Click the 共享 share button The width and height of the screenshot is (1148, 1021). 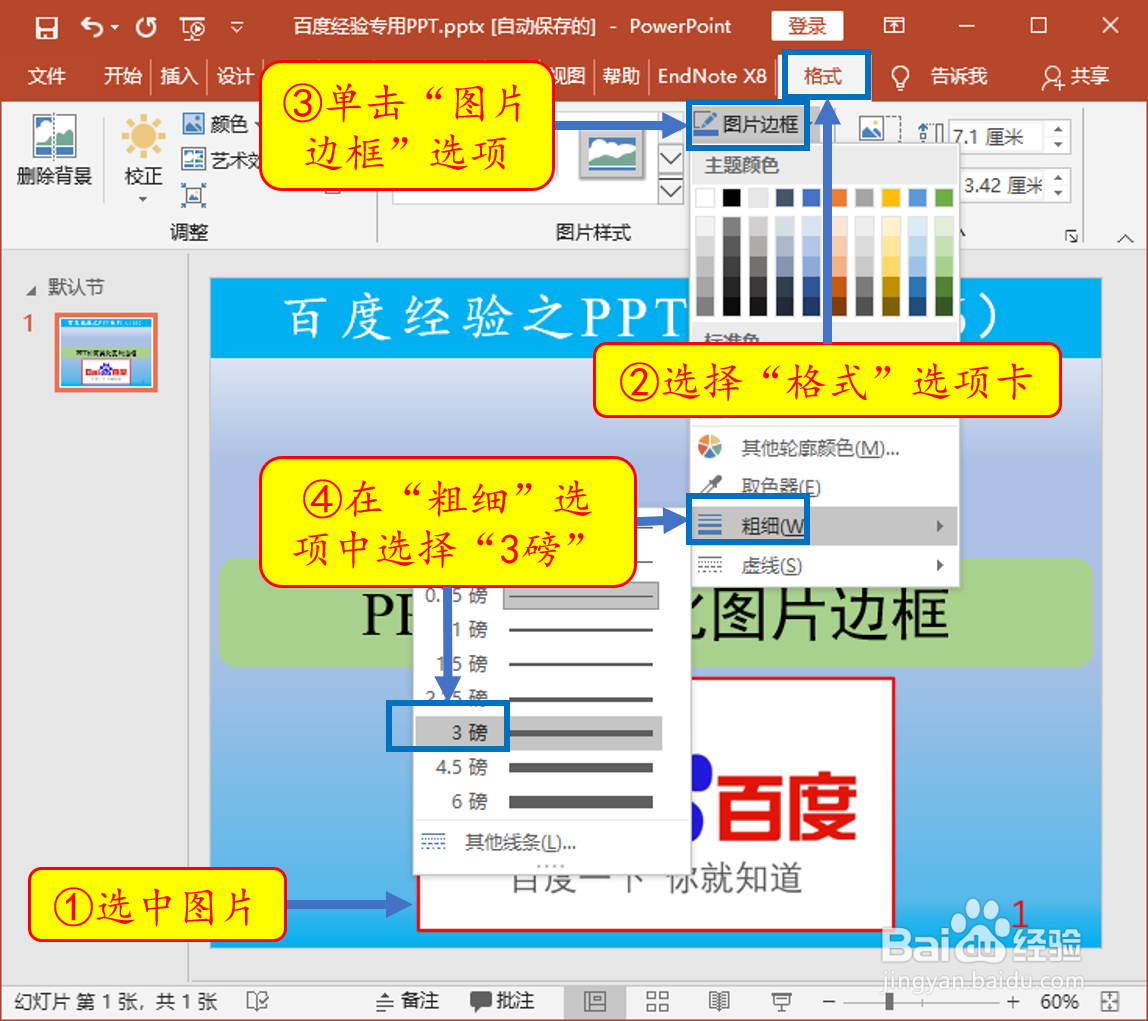pos(1075,76)
